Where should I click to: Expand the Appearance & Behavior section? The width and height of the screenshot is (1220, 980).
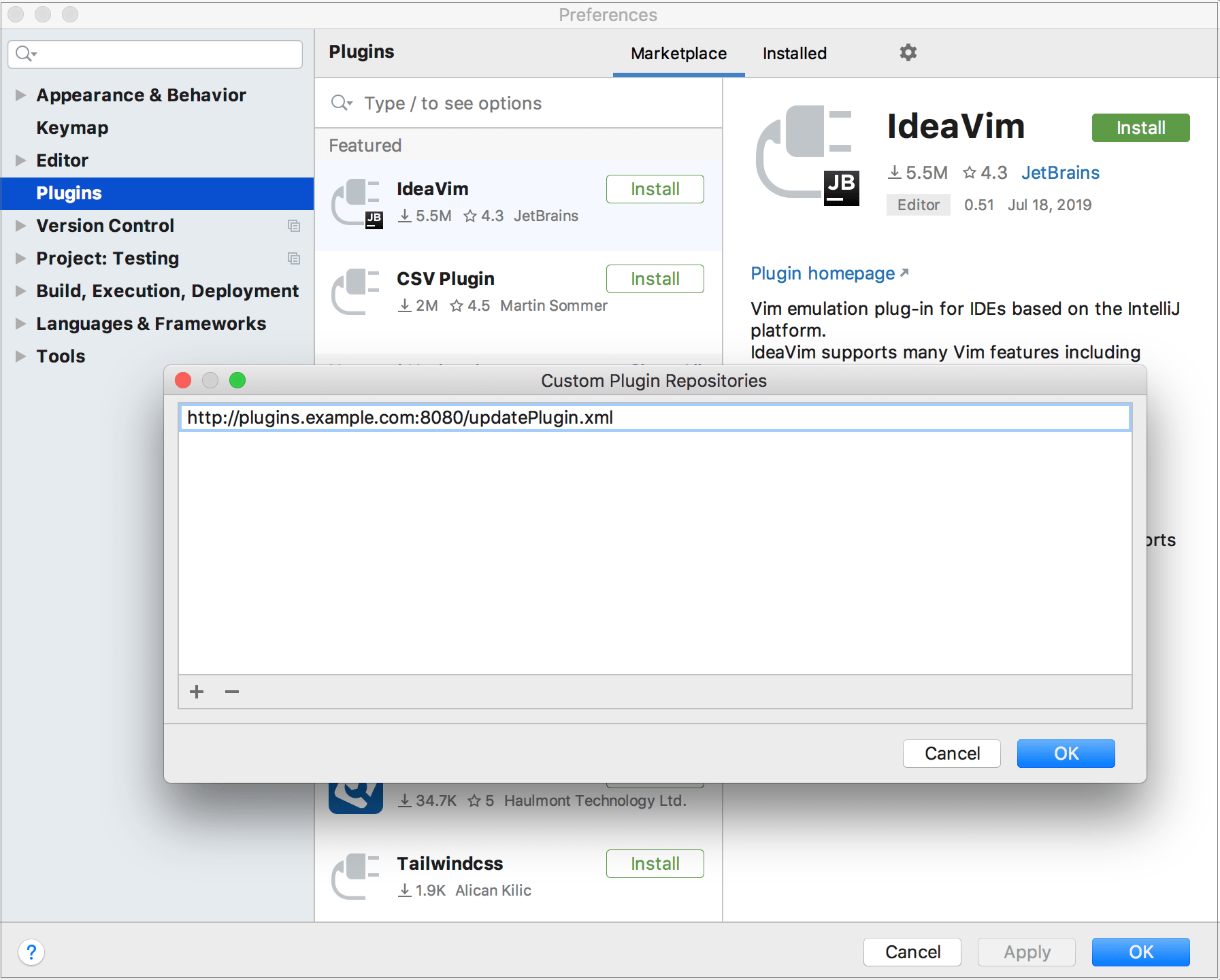click(20, 95)
